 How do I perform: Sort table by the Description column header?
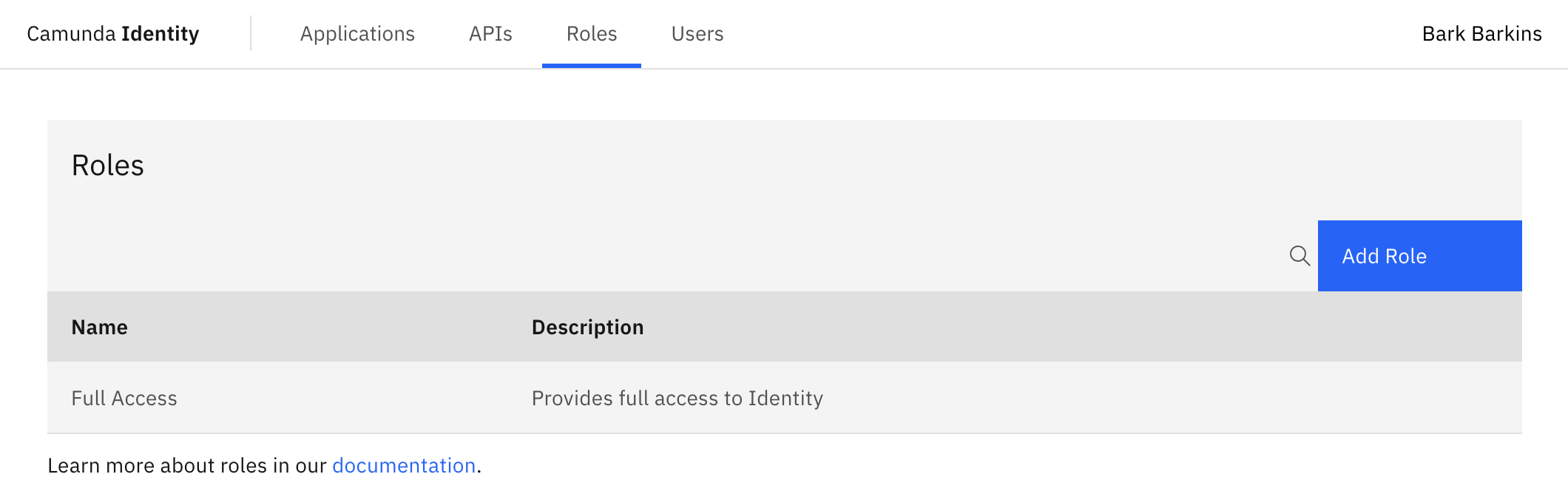coord(587,326)
